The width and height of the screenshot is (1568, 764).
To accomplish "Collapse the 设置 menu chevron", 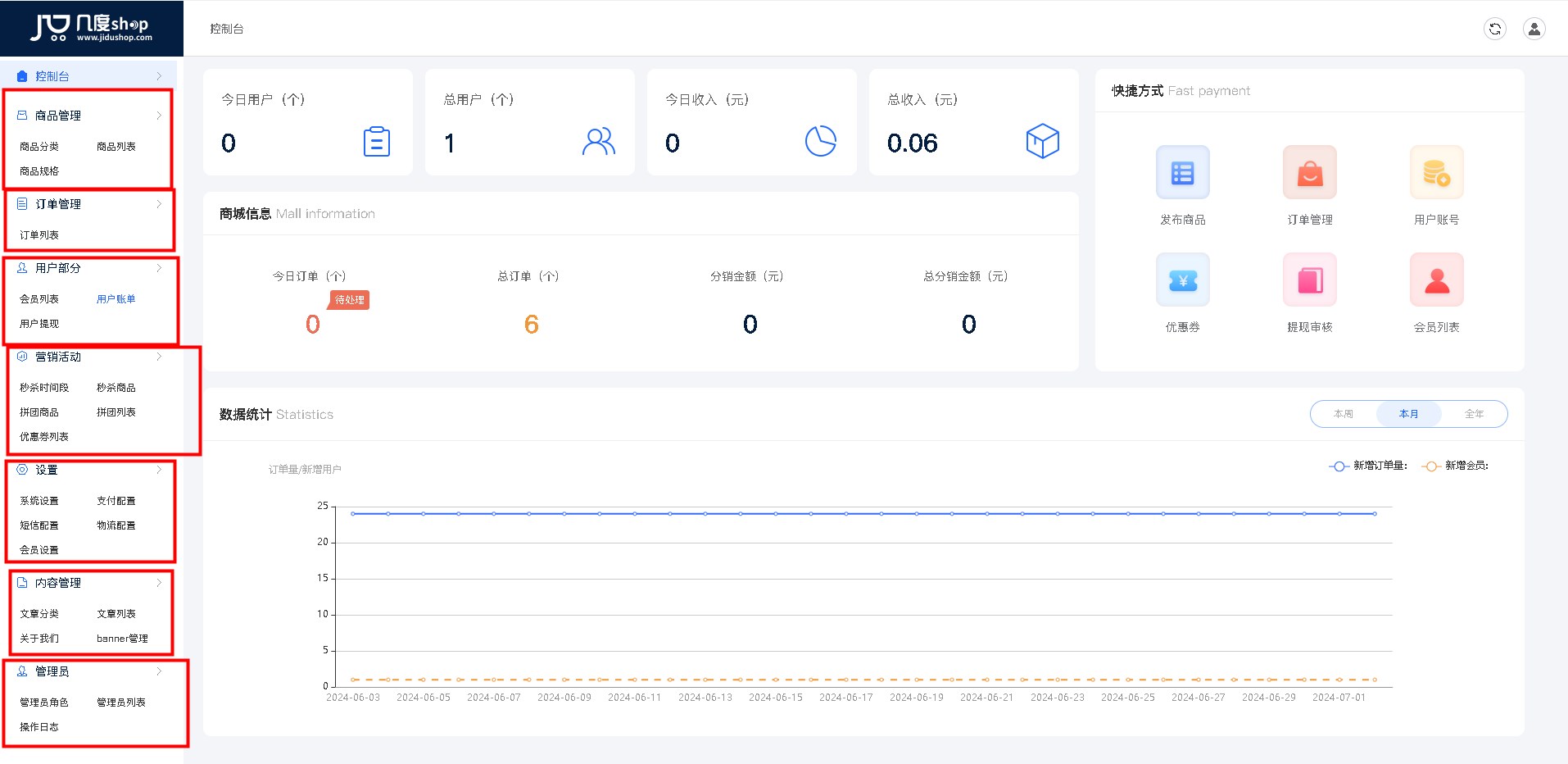I will tap(159, 470).
